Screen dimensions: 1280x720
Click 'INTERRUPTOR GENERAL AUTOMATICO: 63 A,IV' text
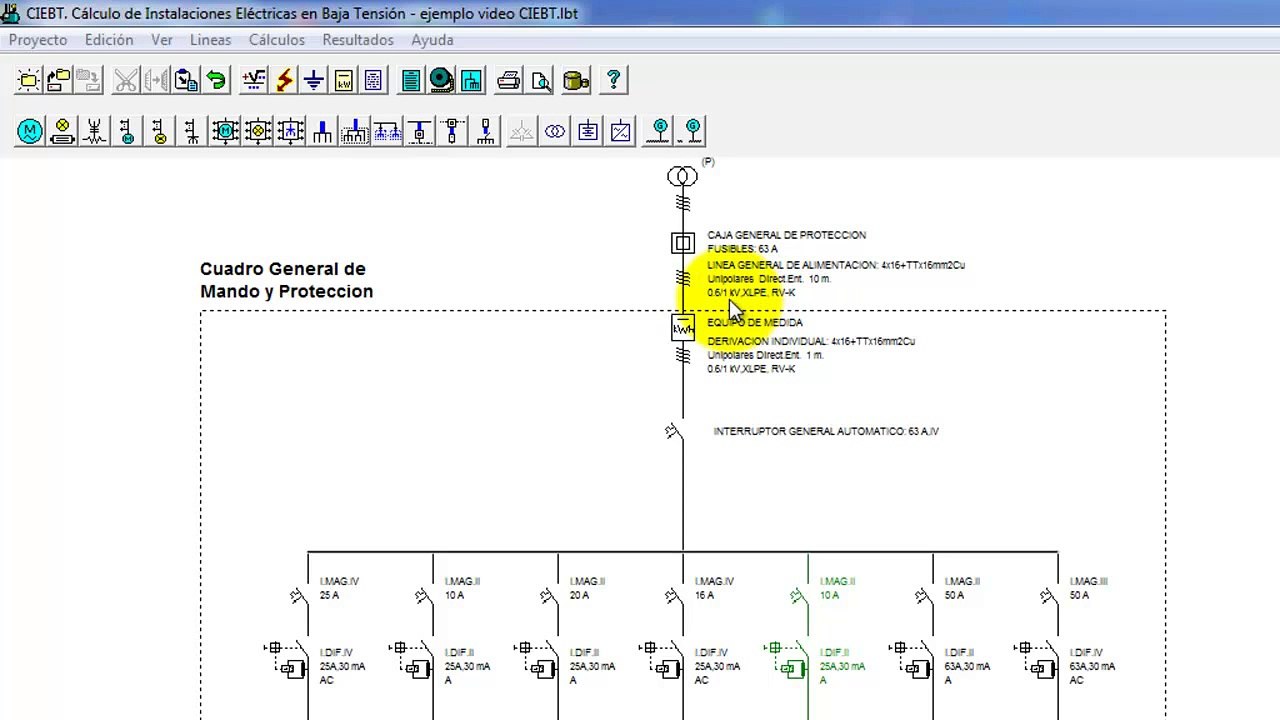pyautogui.click(x=826, y=431)
